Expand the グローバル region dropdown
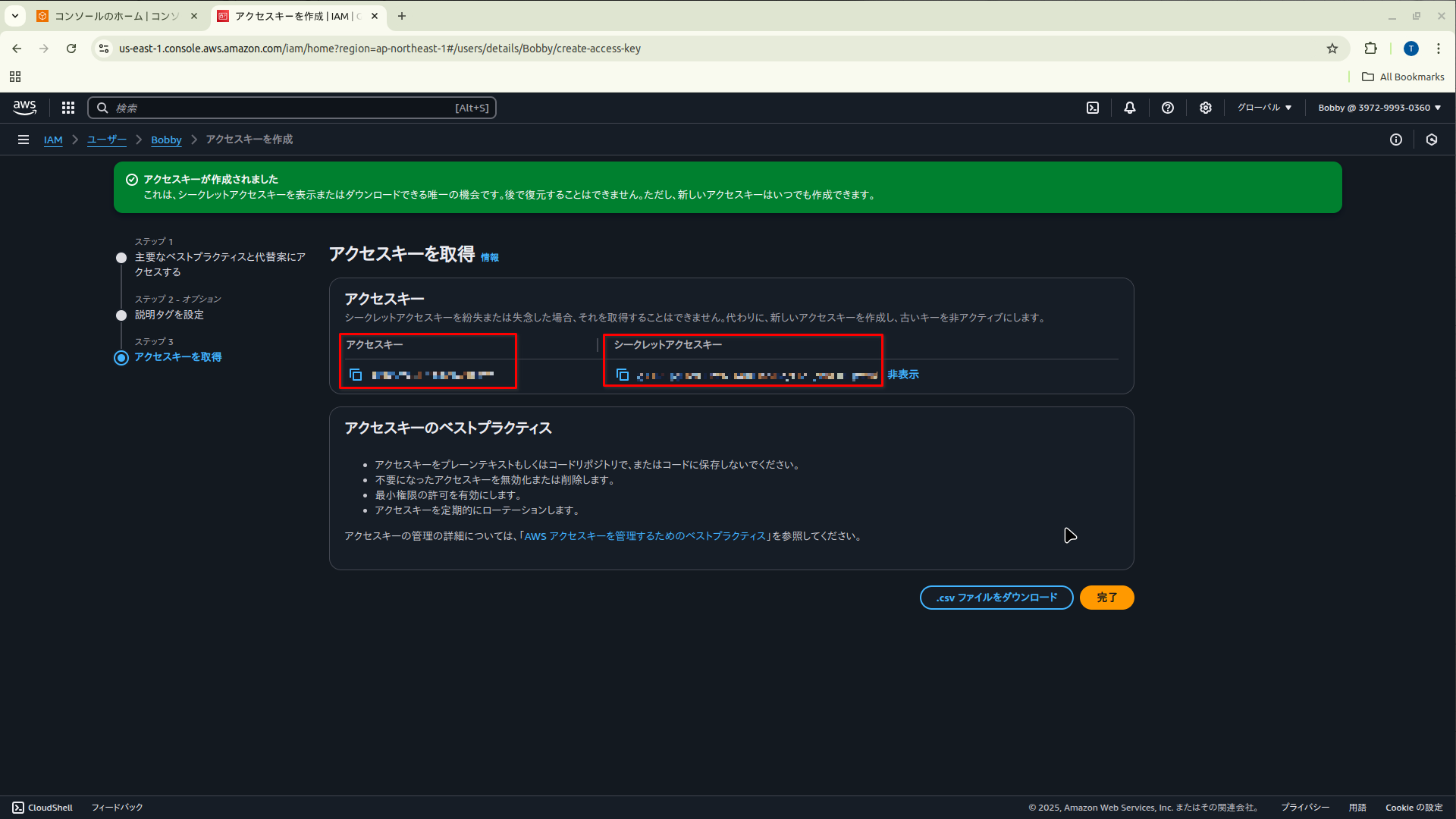Image resolution: width=1456 pixels, height=819 pixels. [x=1264, y=108]
